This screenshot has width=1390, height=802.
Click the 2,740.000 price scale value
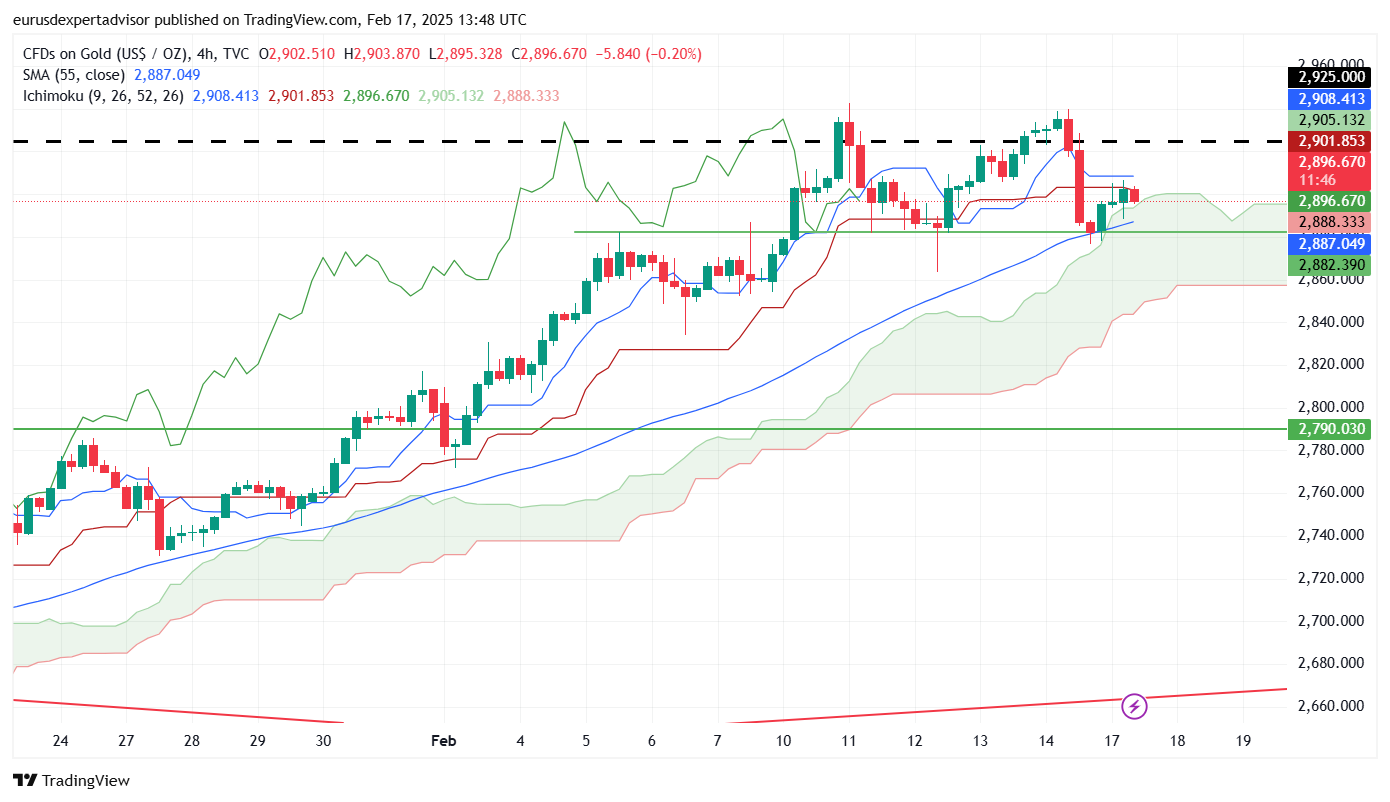pos(1331,535)
